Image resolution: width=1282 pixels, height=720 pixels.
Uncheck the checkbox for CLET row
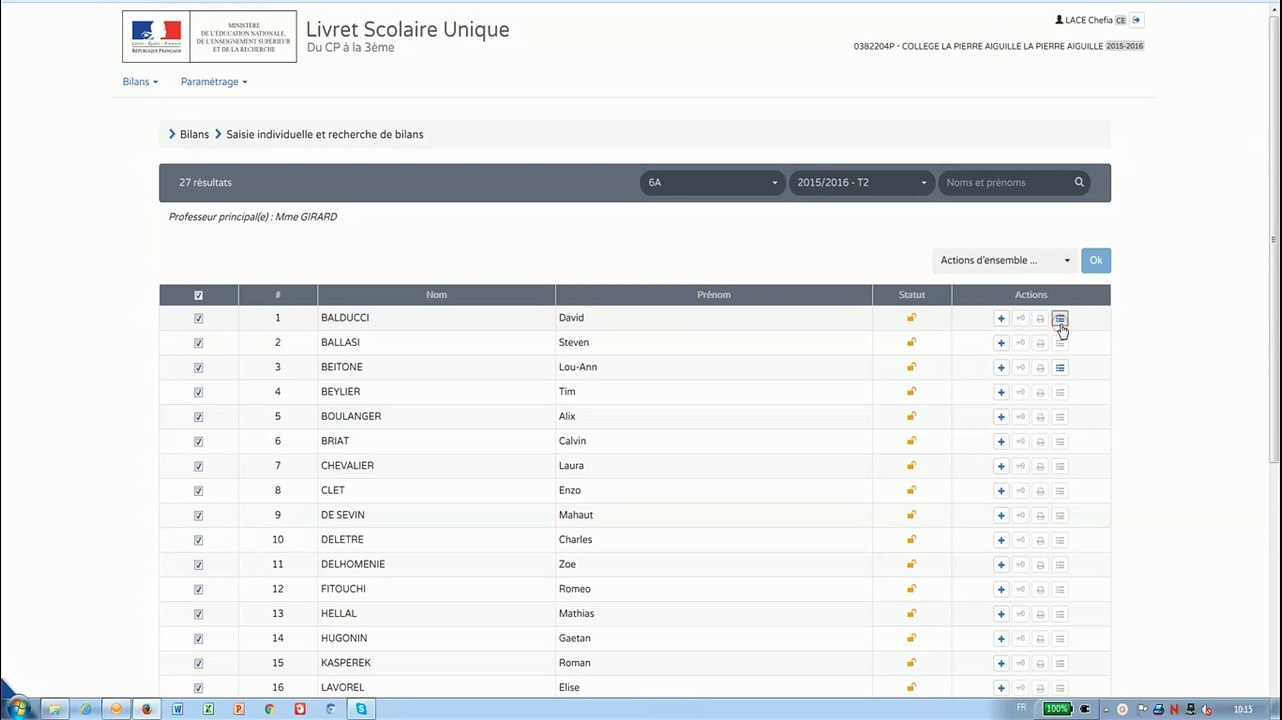point(198,491)
